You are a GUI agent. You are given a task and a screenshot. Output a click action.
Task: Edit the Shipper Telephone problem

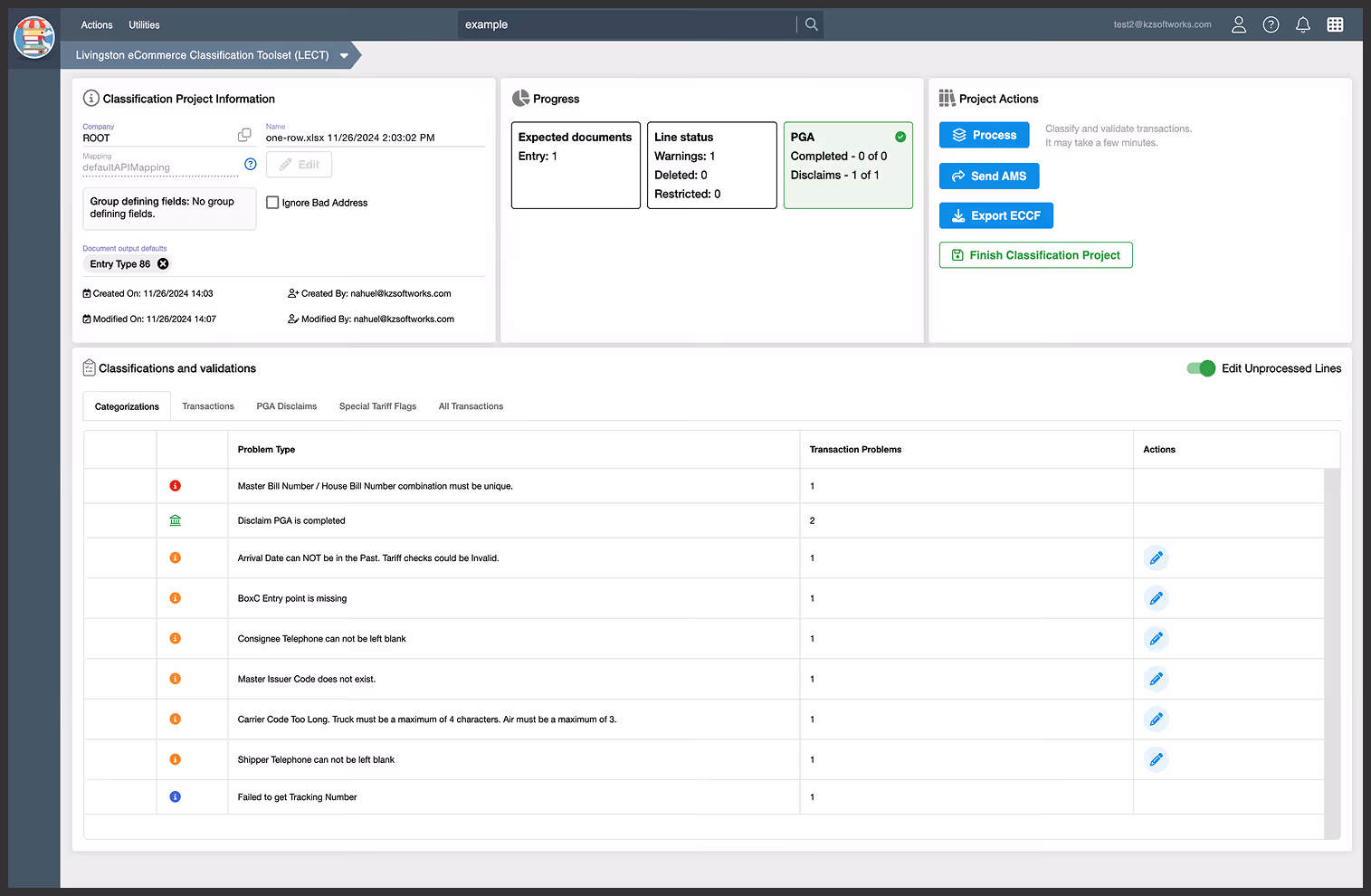point(1156,759)
